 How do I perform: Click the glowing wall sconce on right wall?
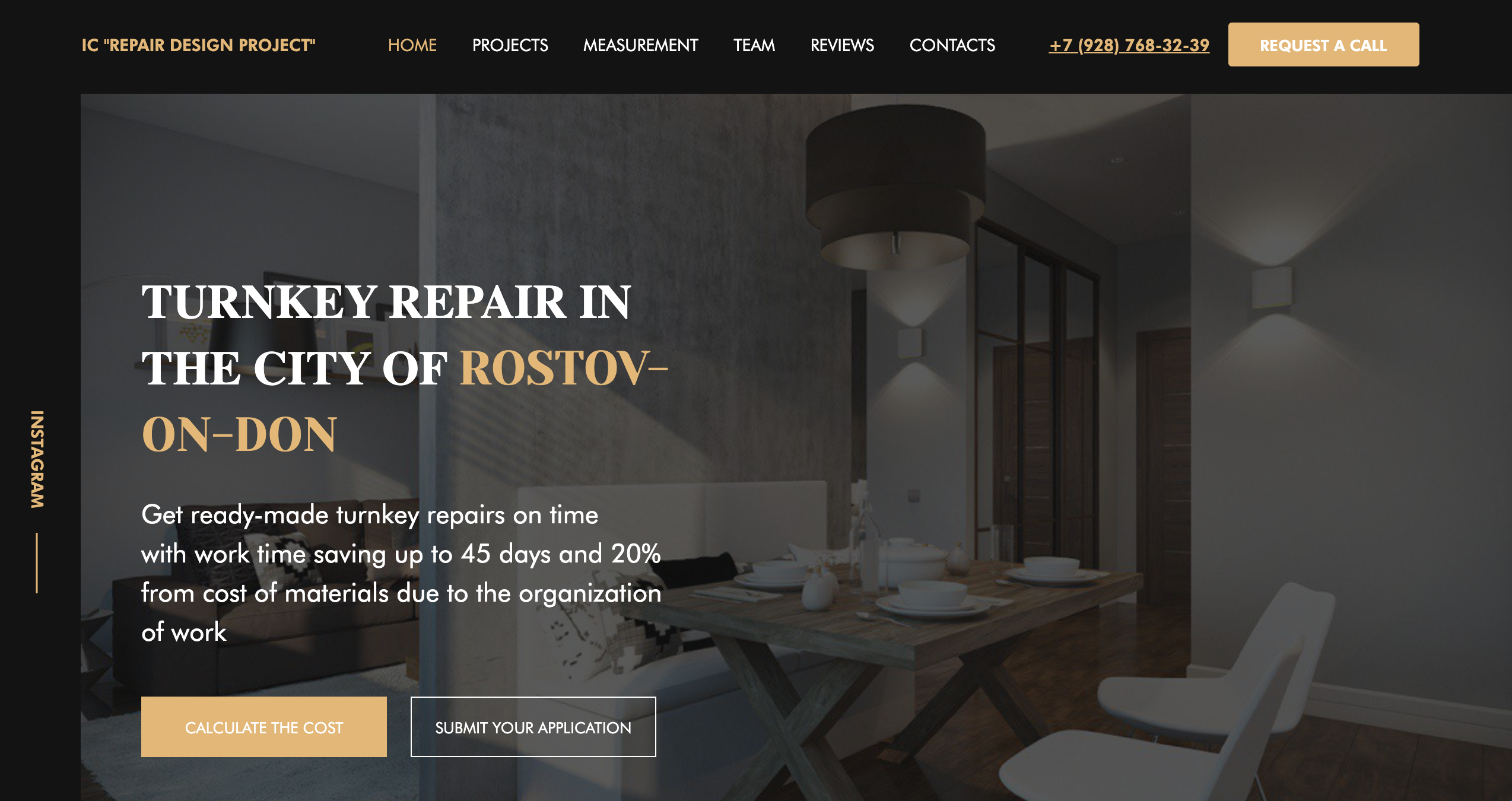pos(1272,288)
